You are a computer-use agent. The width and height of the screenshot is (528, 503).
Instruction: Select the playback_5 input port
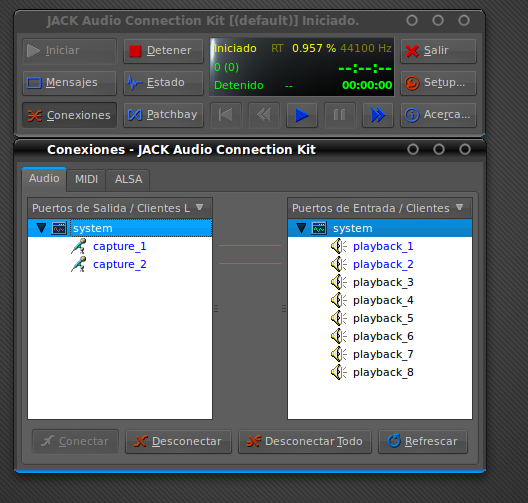tap(383, 318)
